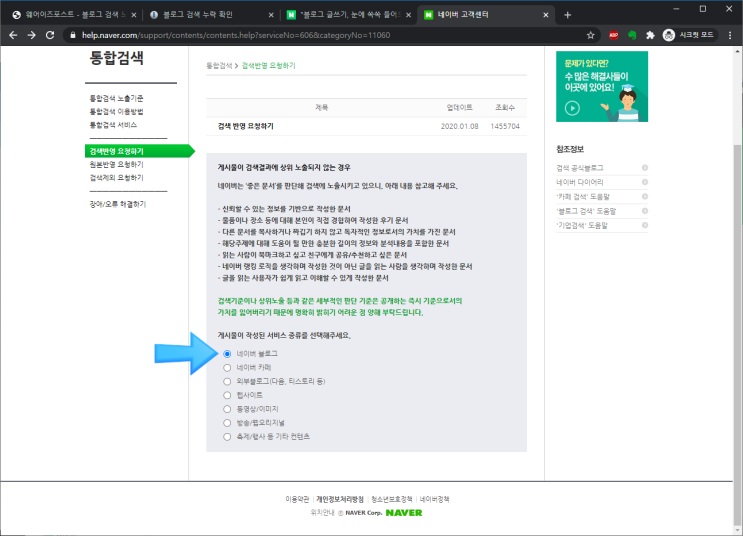The image size is (743, 536).
Task: Open 원본반영 요청하기 sidebar item
Action: click(117, 164)
